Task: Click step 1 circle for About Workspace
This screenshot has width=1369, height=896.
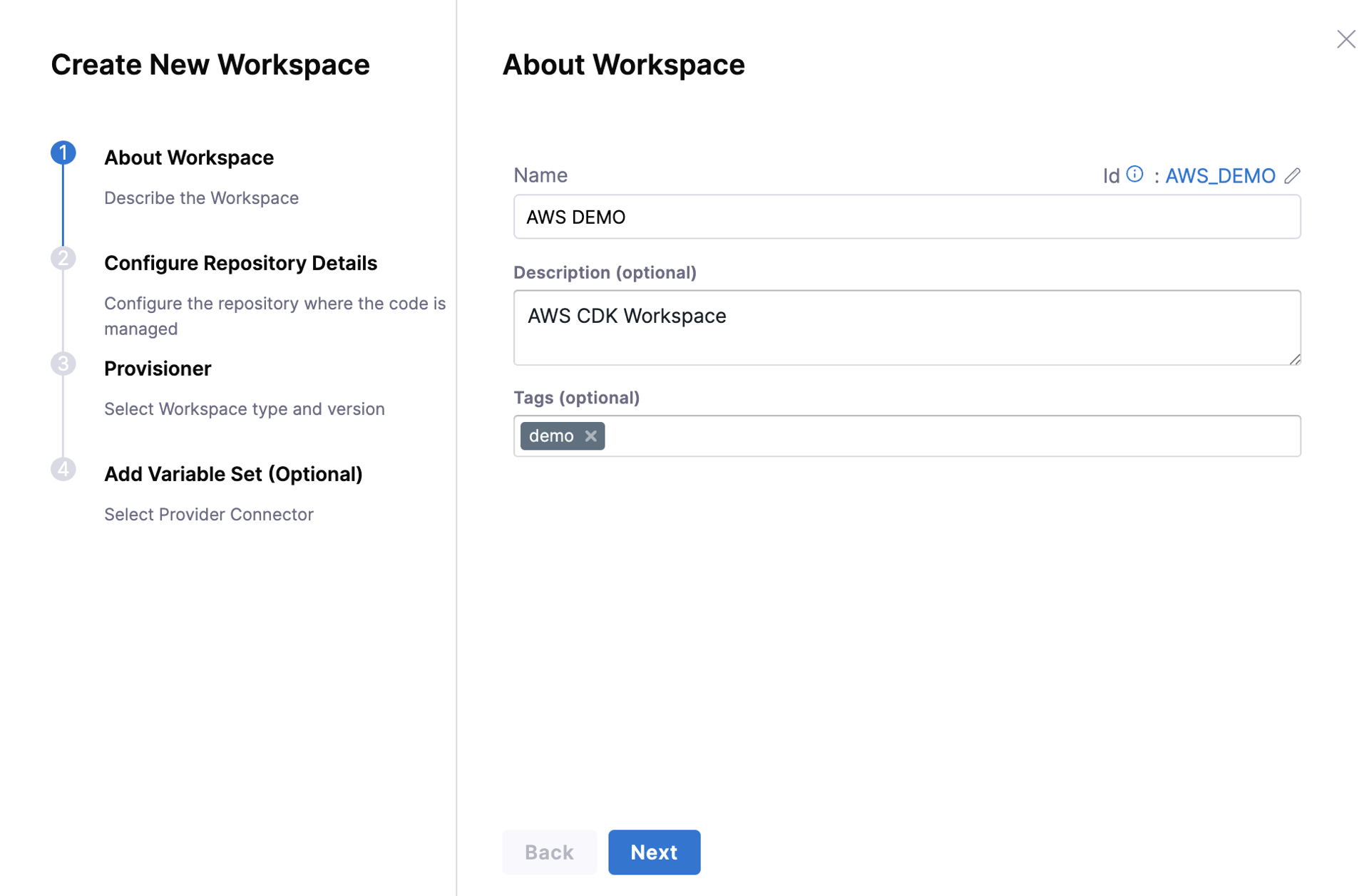Action: [63, 153]
